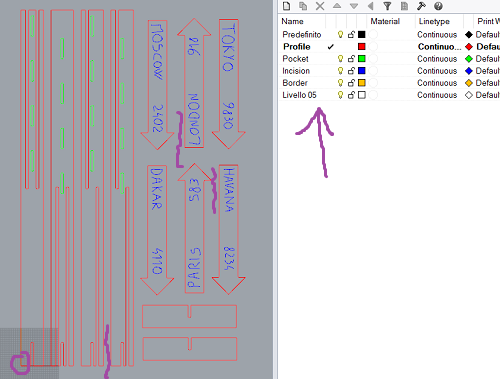Click the current layer checkmark on Profile
Image resolution: width=500 pixels, height=379 pixels.
(330, 47)
